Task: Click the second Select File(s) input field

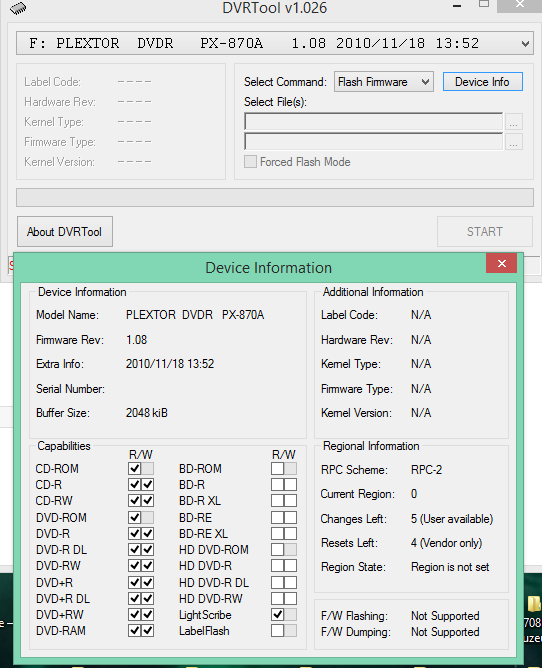Action: coord(373,141)
